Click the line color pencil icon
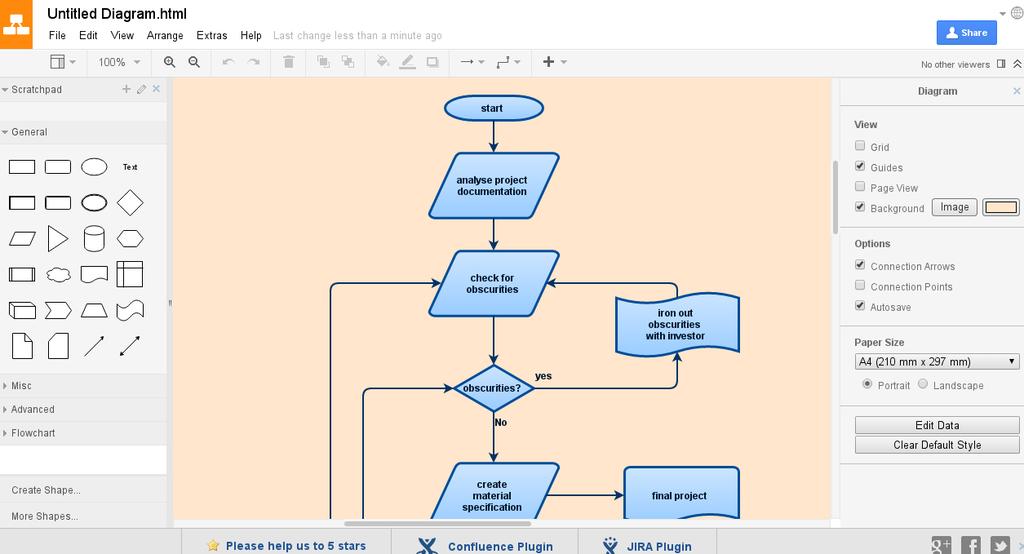The image size is (1024, 554). (x=408, y=62)
